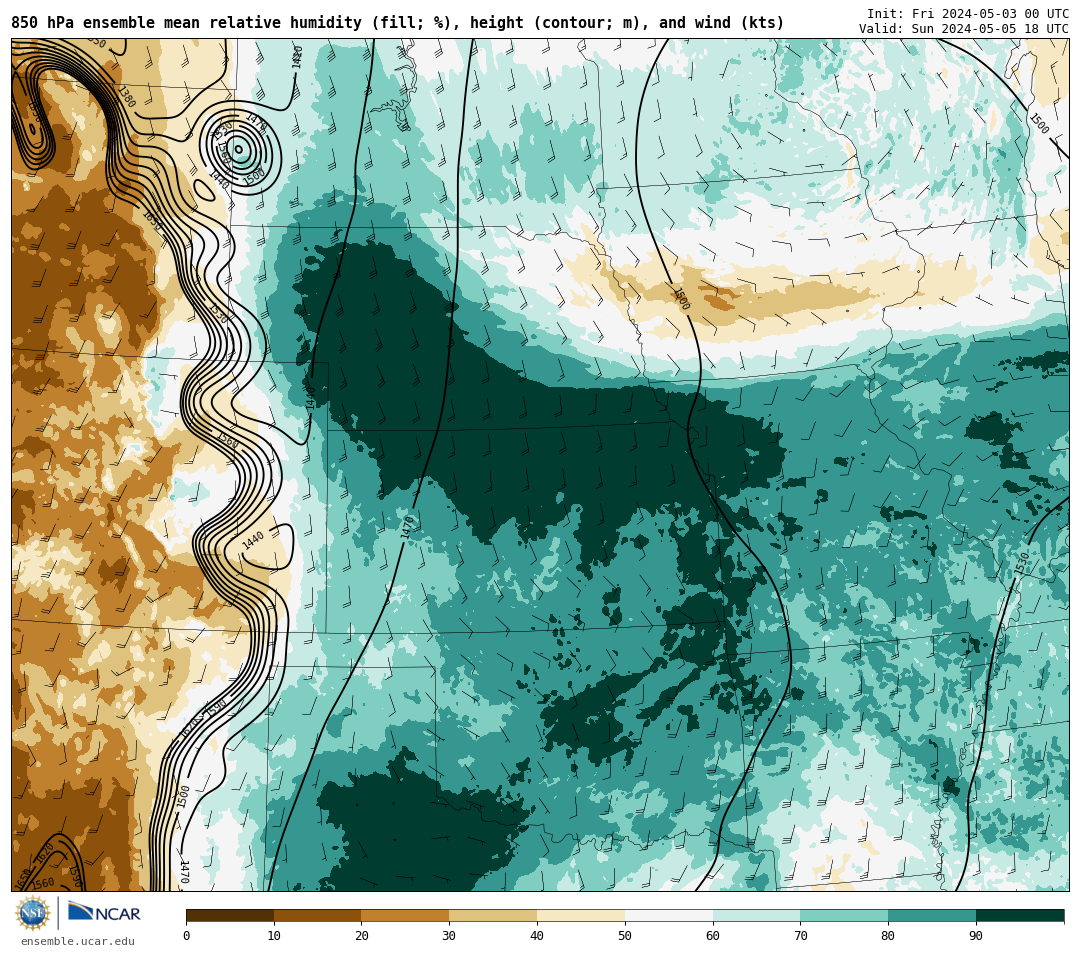
Task: Click the NSF logo
Action: pyautogui.click(x=33, y=913)
